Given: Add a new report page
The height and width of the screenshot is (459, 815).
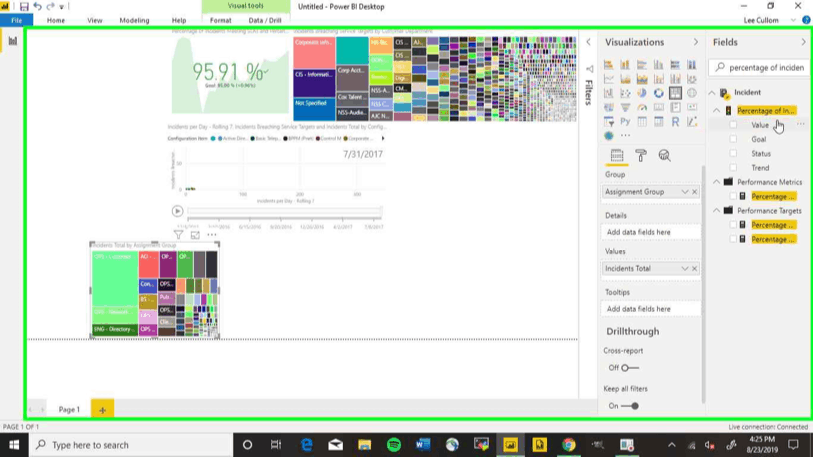Looking at the screenshot, I should pyautogui.click(x=102, y=410).
